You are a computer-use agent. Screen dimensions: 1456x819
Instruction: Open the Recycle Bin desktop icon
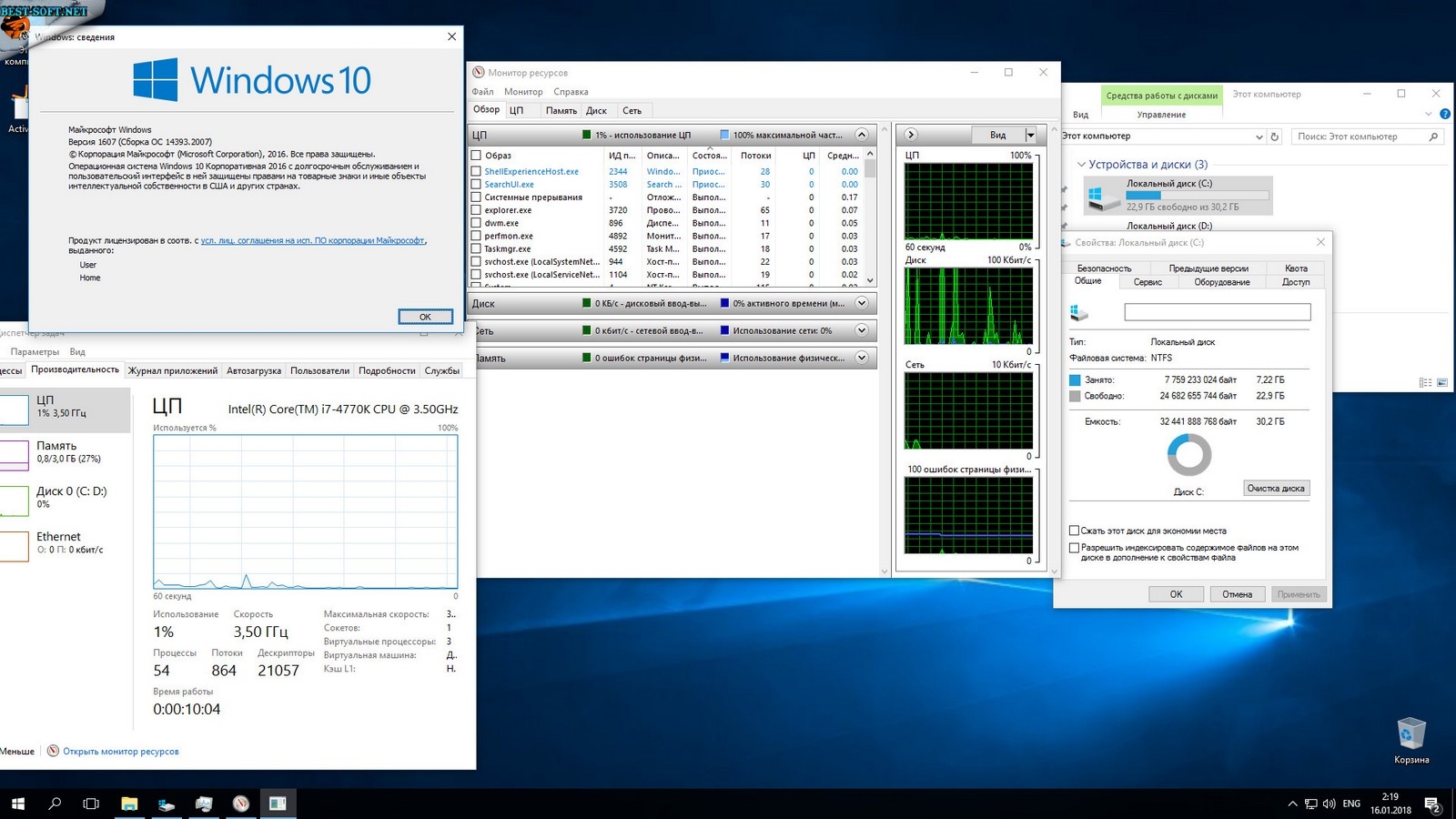pyautogui.click(x=1410, y=735)
